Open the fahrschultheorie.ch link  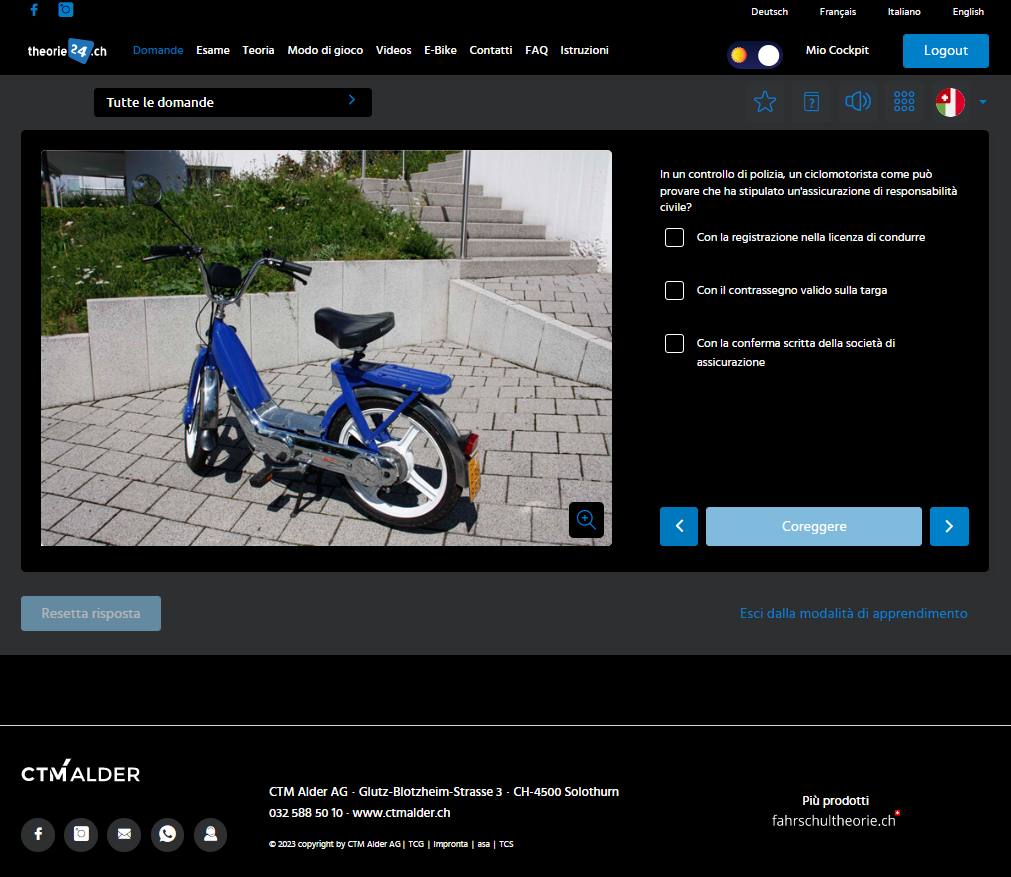point(834,820)
